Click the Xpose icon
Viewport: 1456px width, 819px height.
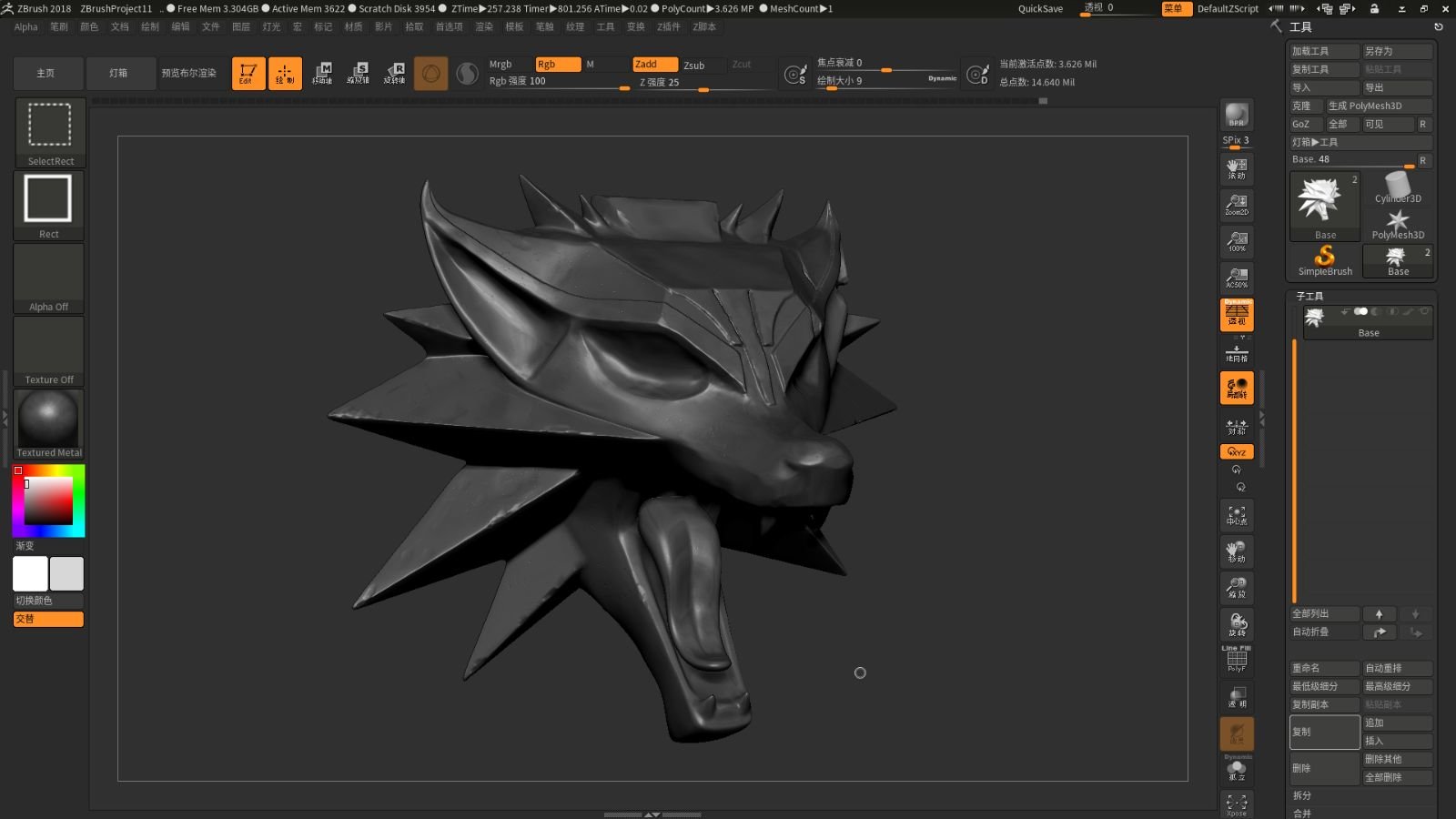pos(1237,804)
